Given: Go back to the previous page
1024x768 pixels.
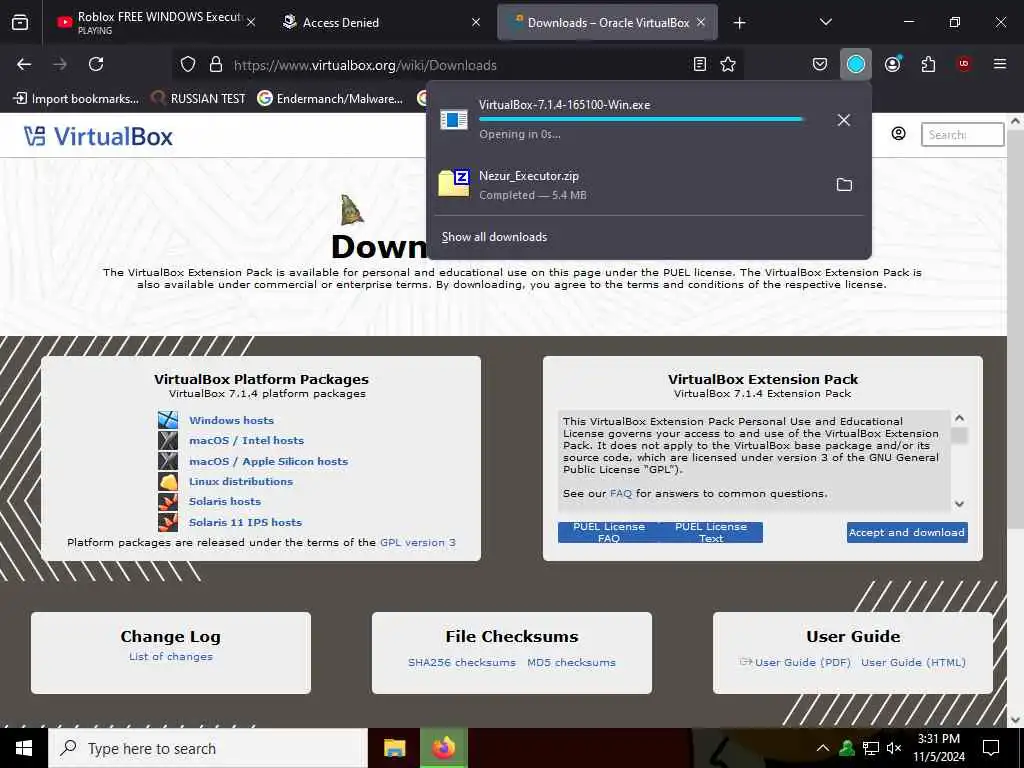Looking at the screenshot, I should click(x=24, y=64).
